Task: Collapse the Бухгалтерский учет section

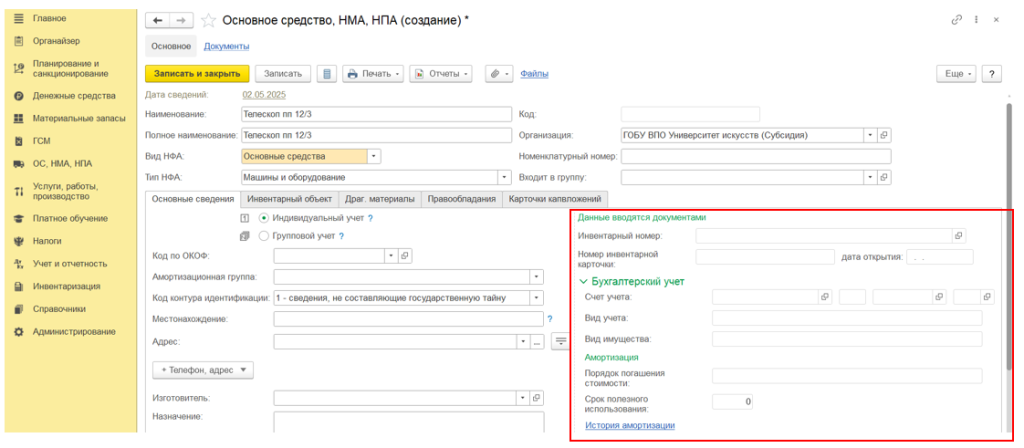Action: pos(584,281)
